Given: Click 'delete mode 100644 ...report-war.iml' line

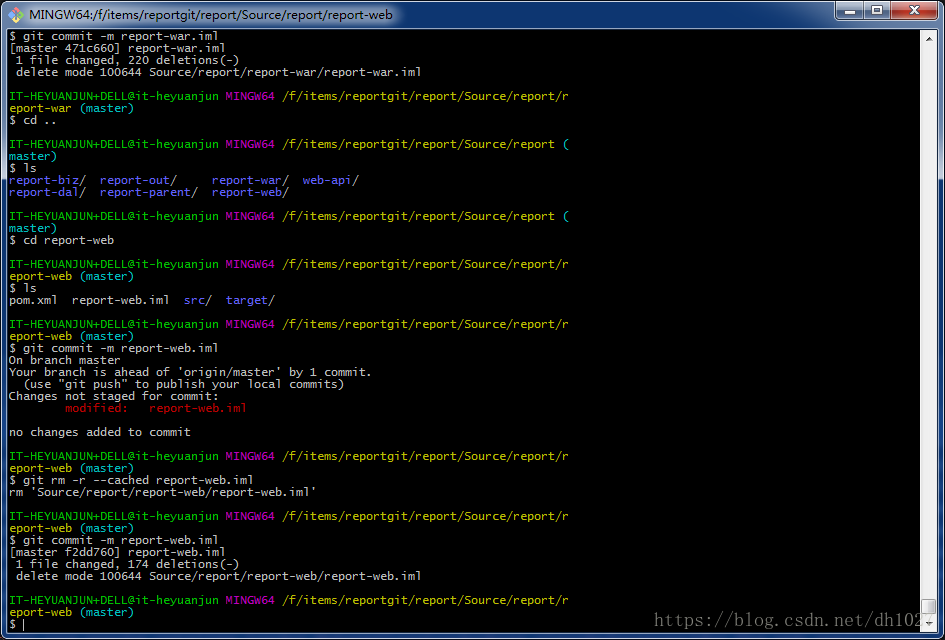Looking at the screenshot, I should [x=219, y=72].
